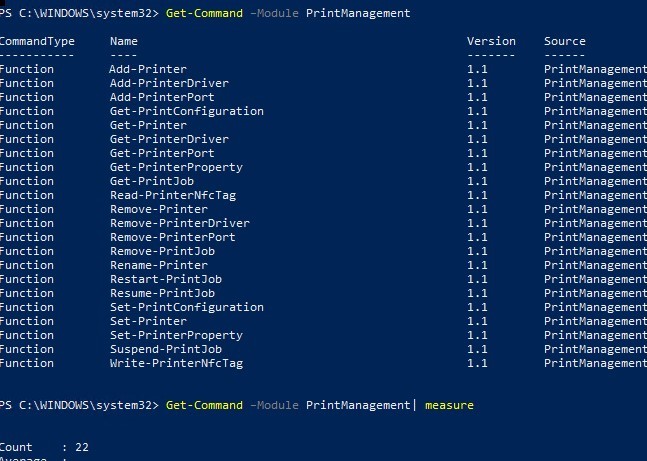Select the Restart-PrintJob function name
The height and width of the screenshot is (461, 647).
coord(161,279)
